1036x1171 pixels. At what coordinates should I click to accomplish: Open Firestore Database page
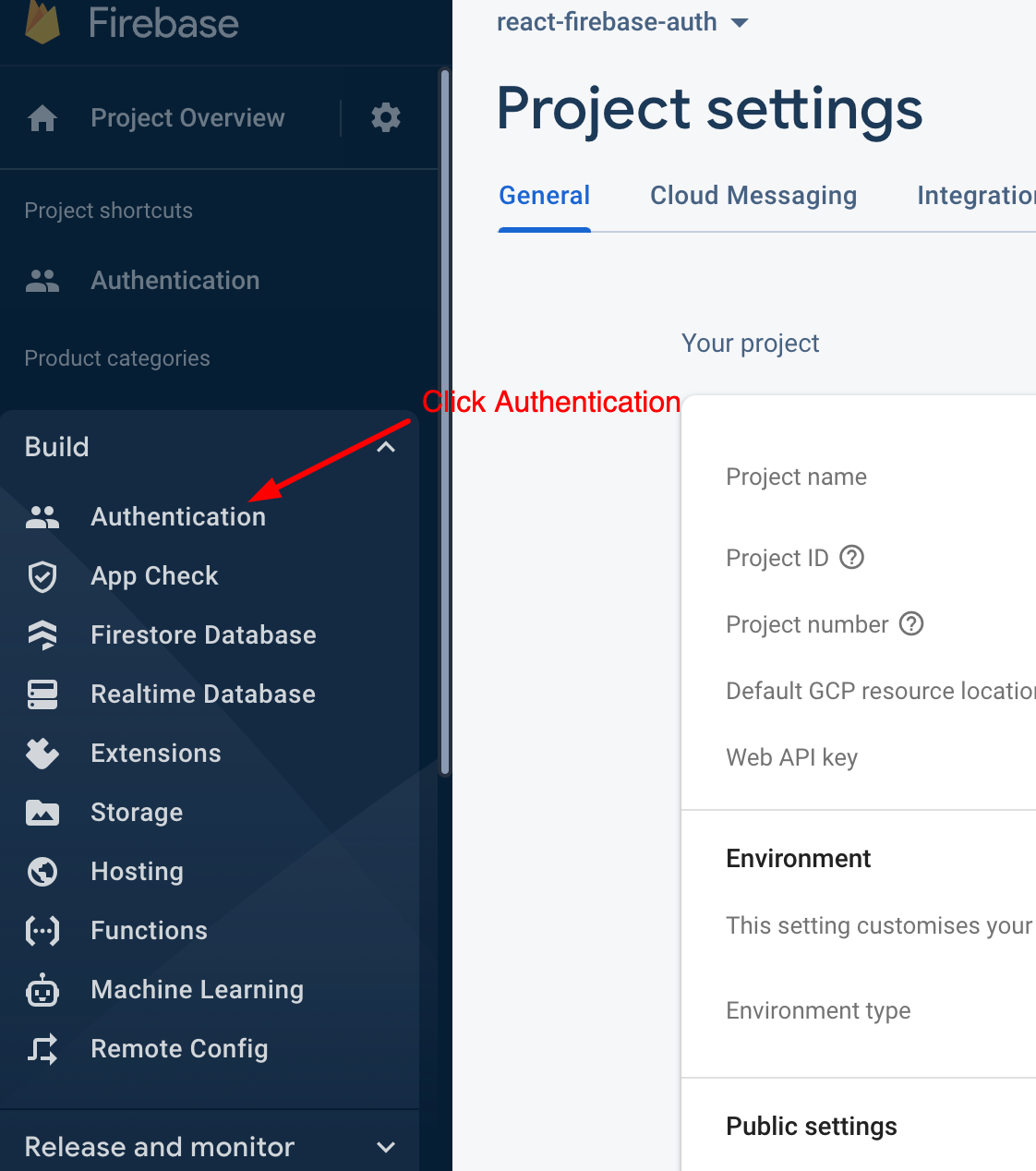203,635
